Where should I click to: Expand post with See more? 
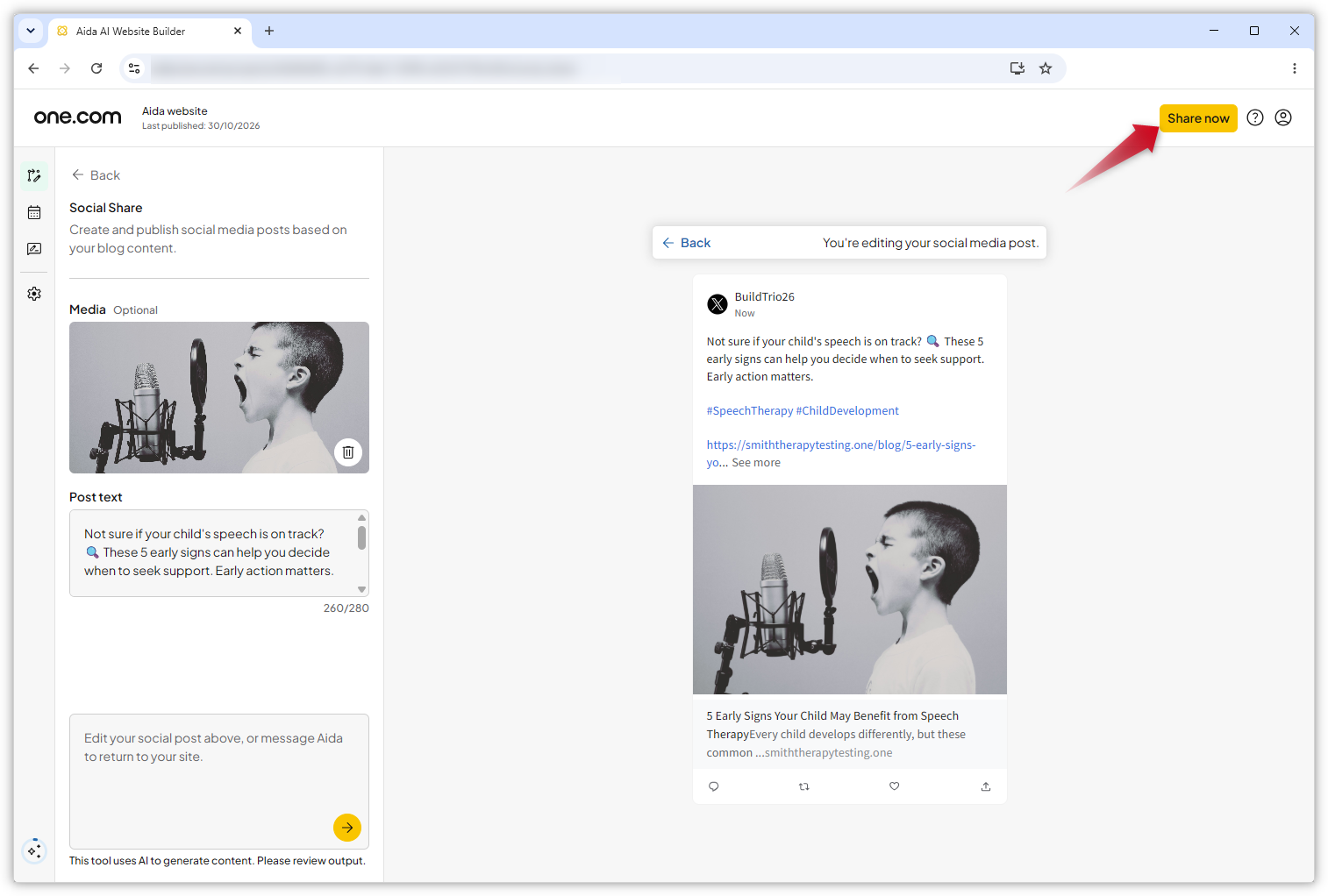pyautogui.click(x=756, y=463)
